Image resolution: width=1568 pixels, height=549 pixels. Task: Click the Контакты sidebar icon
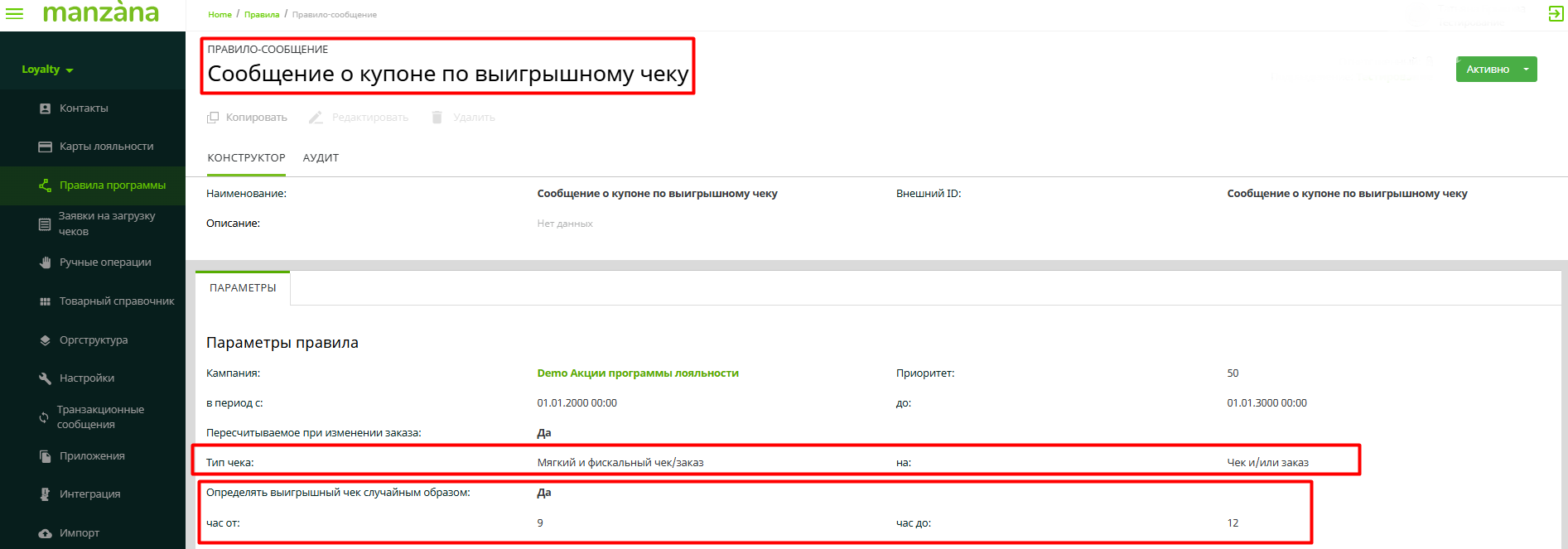click(x=46, y=108)
